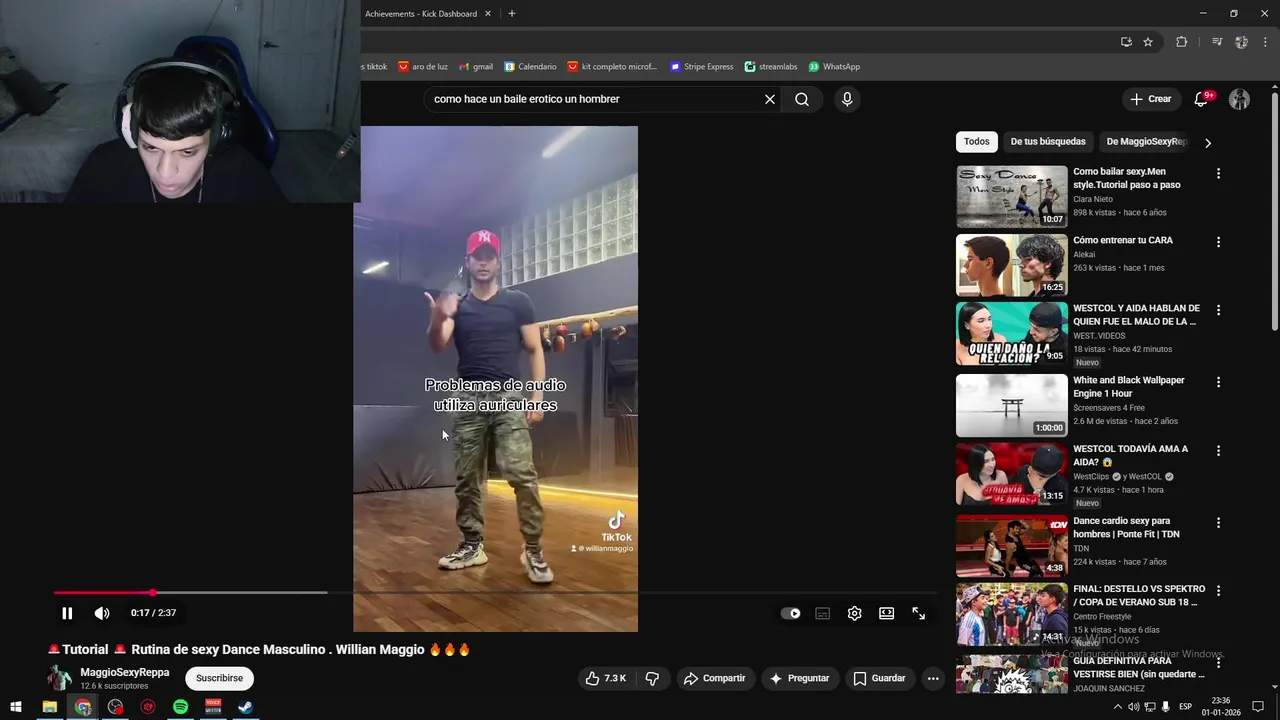Save the video with the Guardar button
This screenshot has width=1280, height=720.
[x=879, y=678]
